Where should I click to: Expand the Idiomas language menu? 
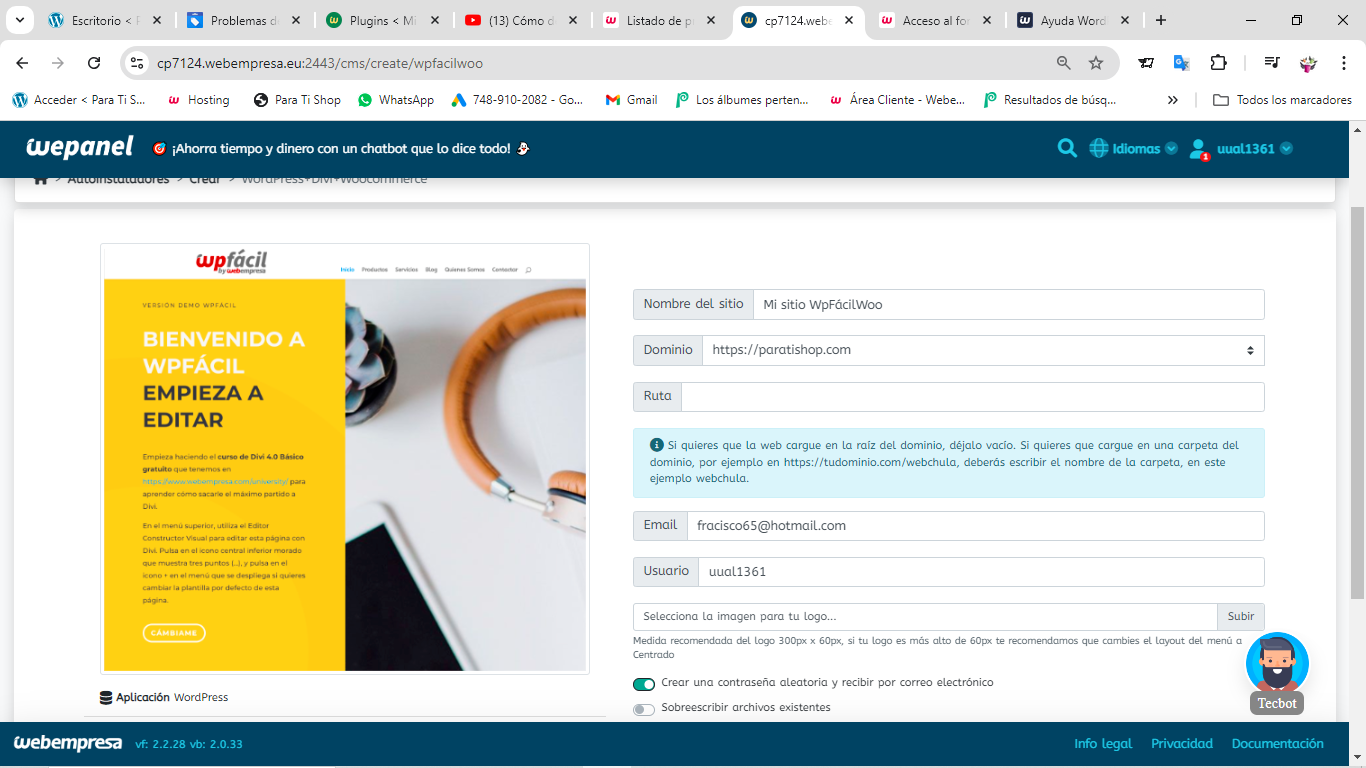(1133, 148)
